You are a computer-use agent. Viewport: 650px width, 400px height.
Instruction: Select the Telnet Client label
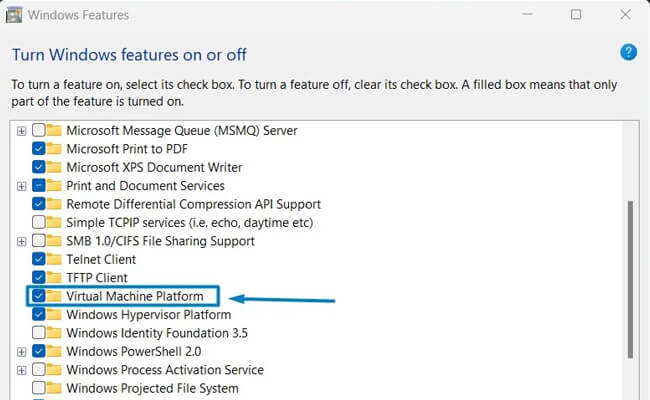[x=101, y=259]
